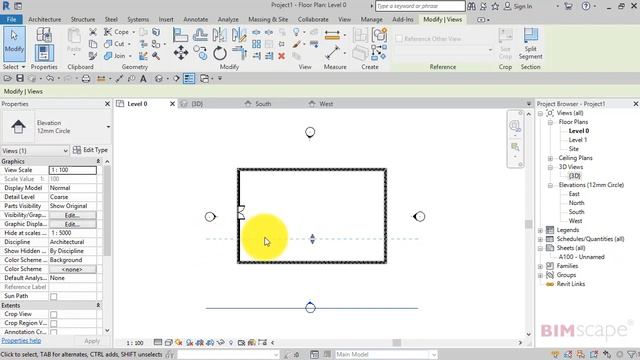Image resolution: width=640 pixels, height=360 pixels.
Task: Click Sign In in title bar
Action: pos(518,6)
